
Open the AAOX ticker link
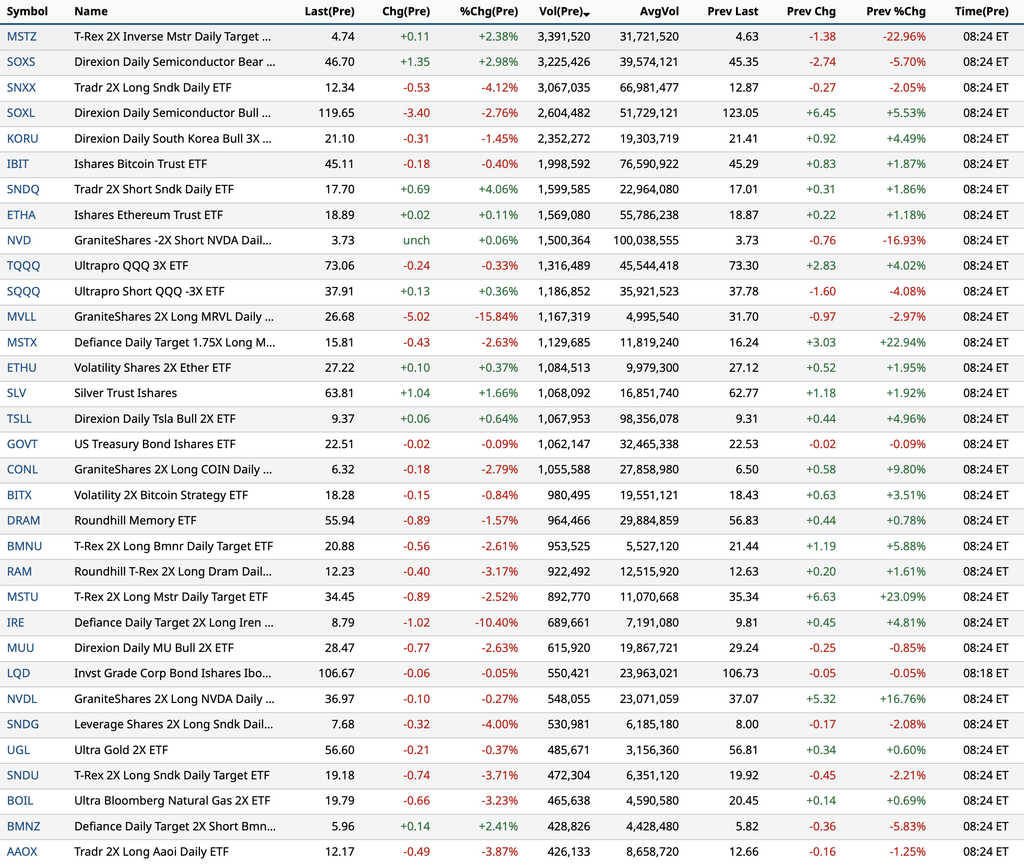tap(22, 851)
